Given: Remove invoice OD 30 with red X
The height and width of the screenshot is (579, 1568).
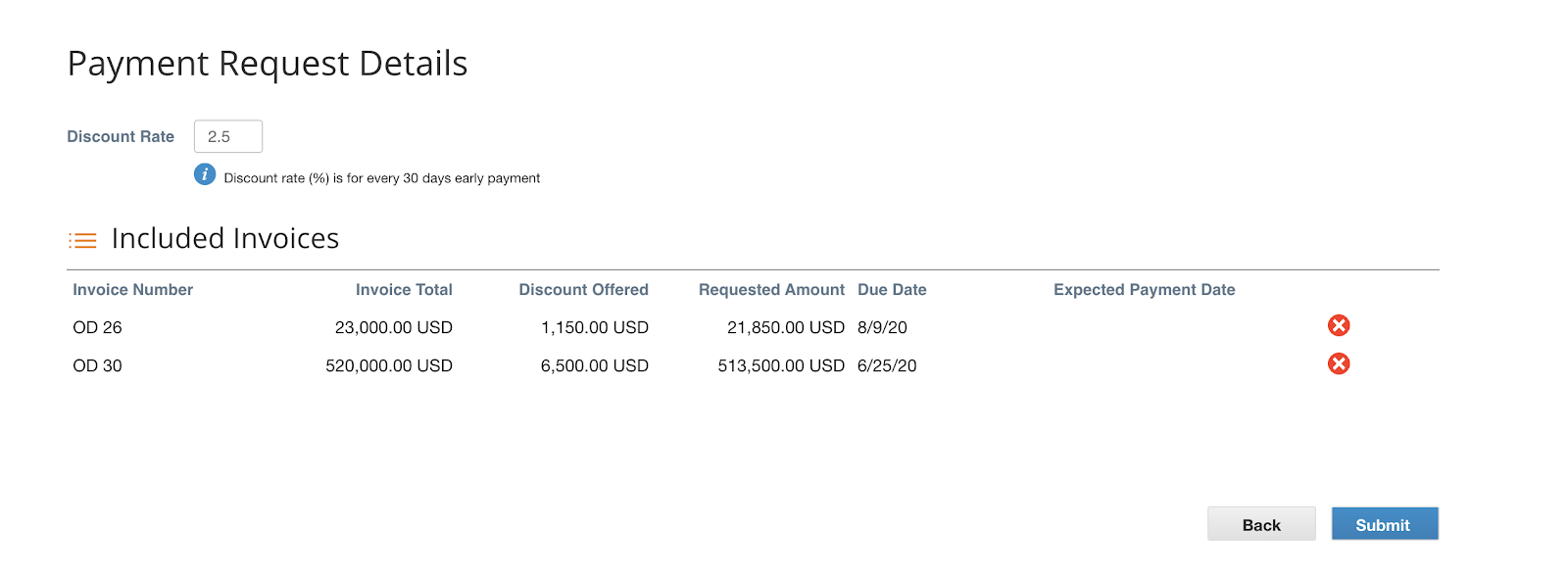Looking at the screenshot, I should click(x=1339, y=363).
